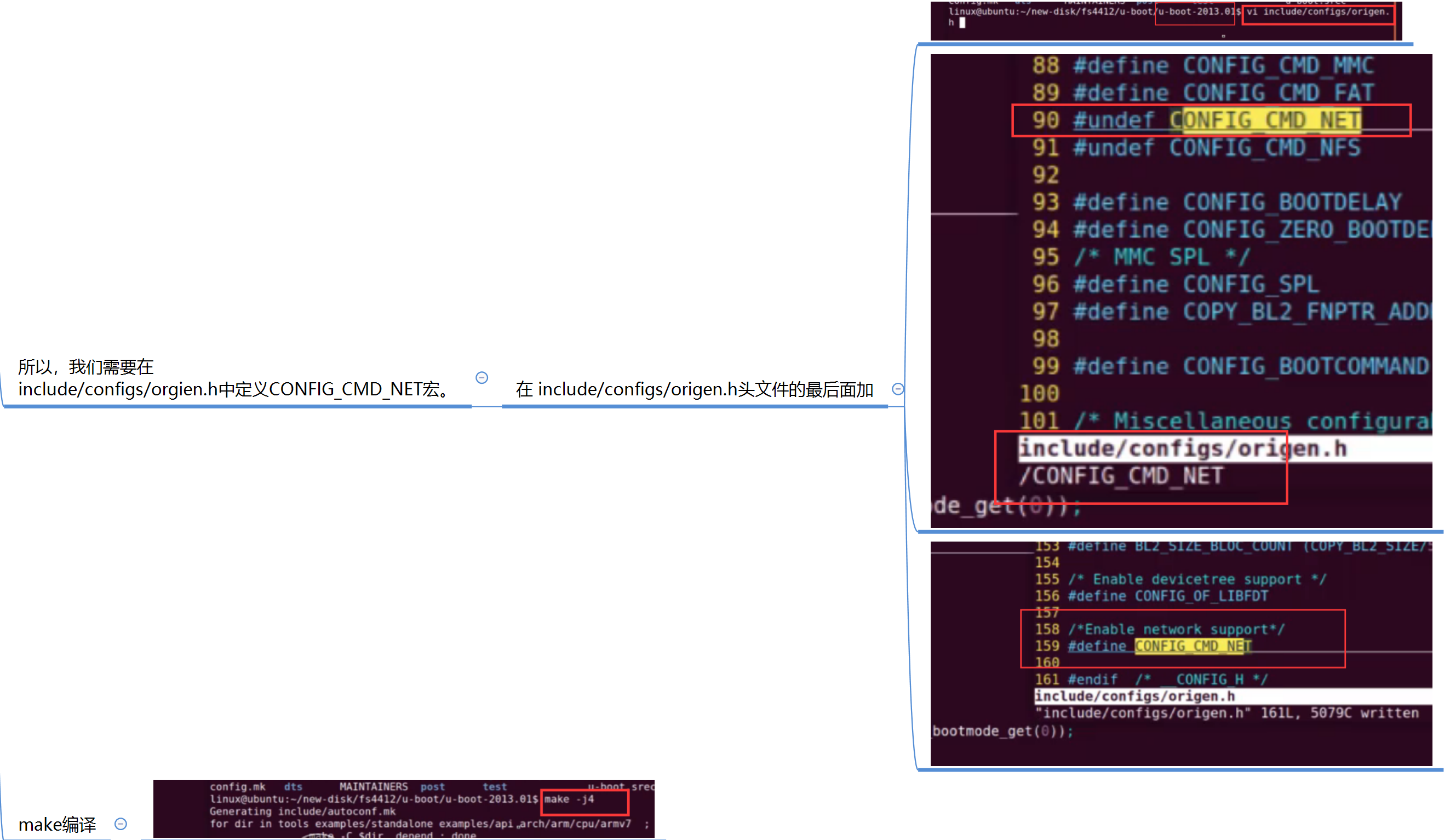Click the #define CONFIG_SPL line 96
This screenshot has height=840, width=1450.
1196,284
